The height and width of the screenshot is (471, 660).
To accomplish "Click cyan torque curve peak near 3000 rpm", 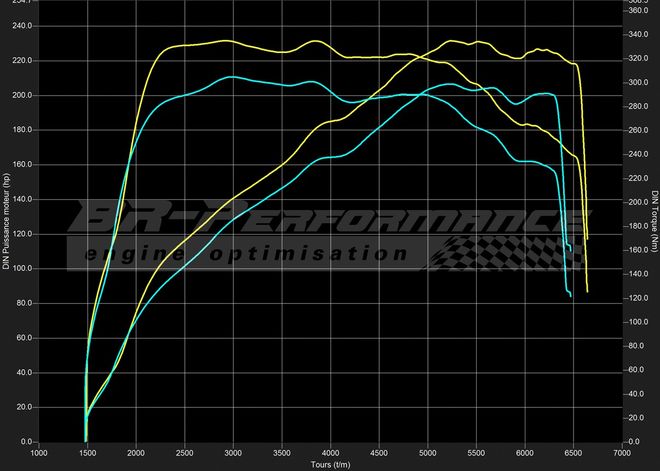I will 231,76.
